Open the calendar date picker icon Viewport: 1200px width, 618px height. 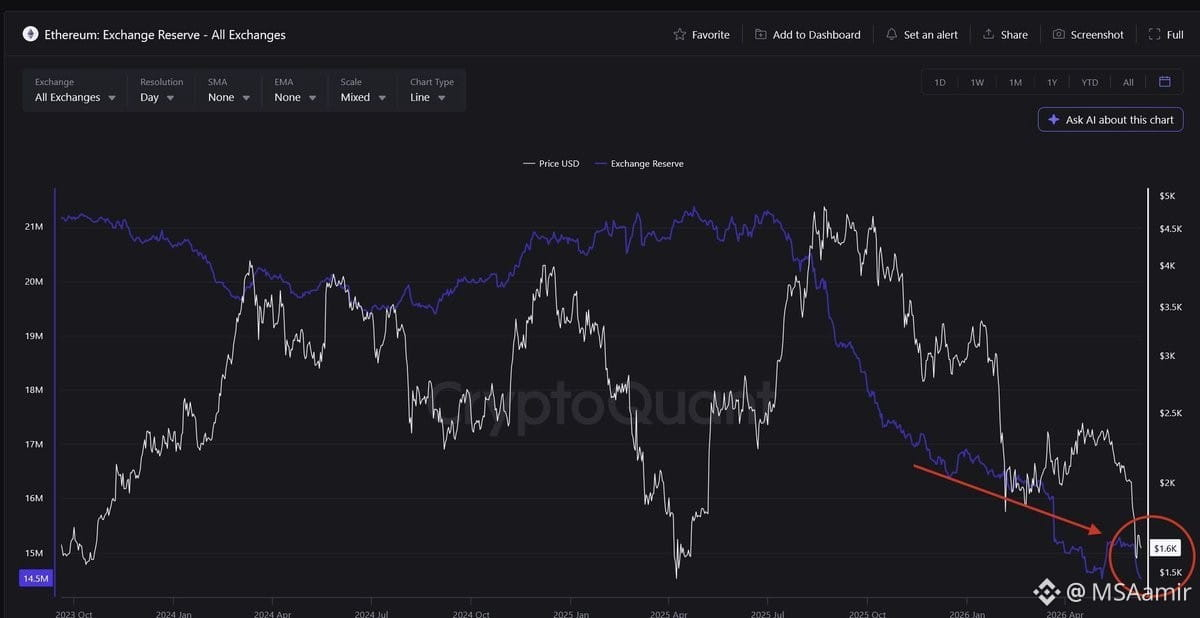(1165, 82)
